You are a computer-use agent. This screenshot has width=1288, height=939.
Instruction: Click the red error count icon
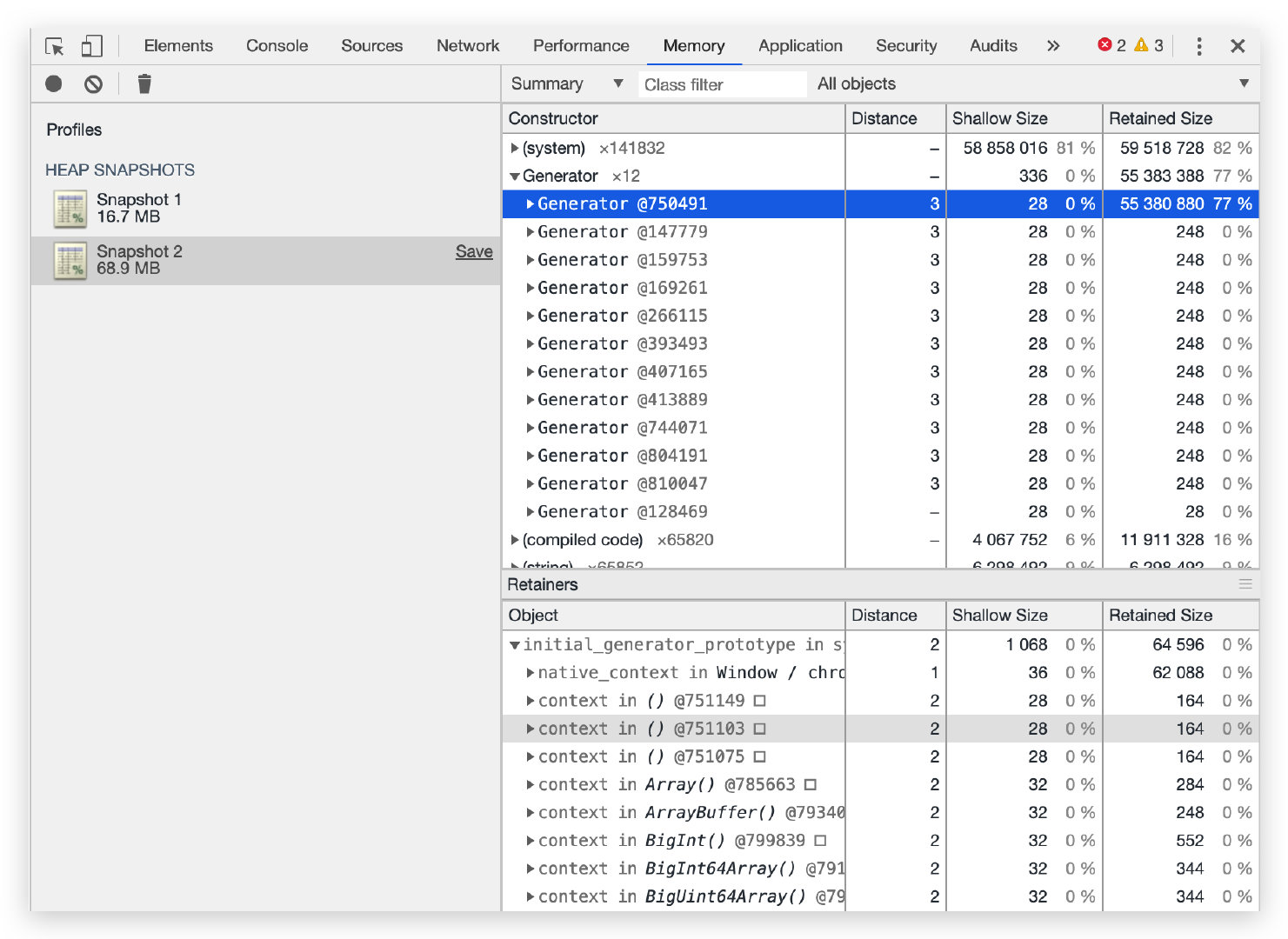[1104, 45]
